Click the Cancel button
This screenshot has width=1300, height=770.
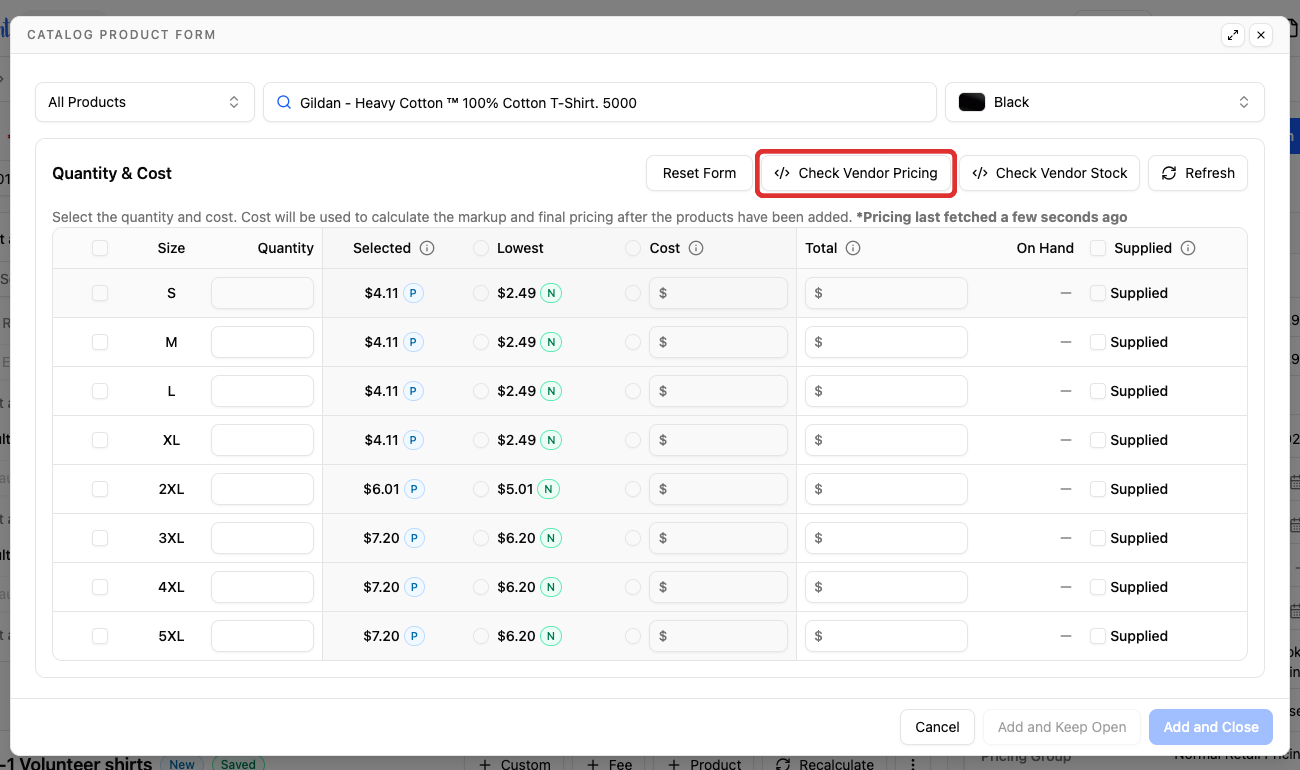coord(937,727)
